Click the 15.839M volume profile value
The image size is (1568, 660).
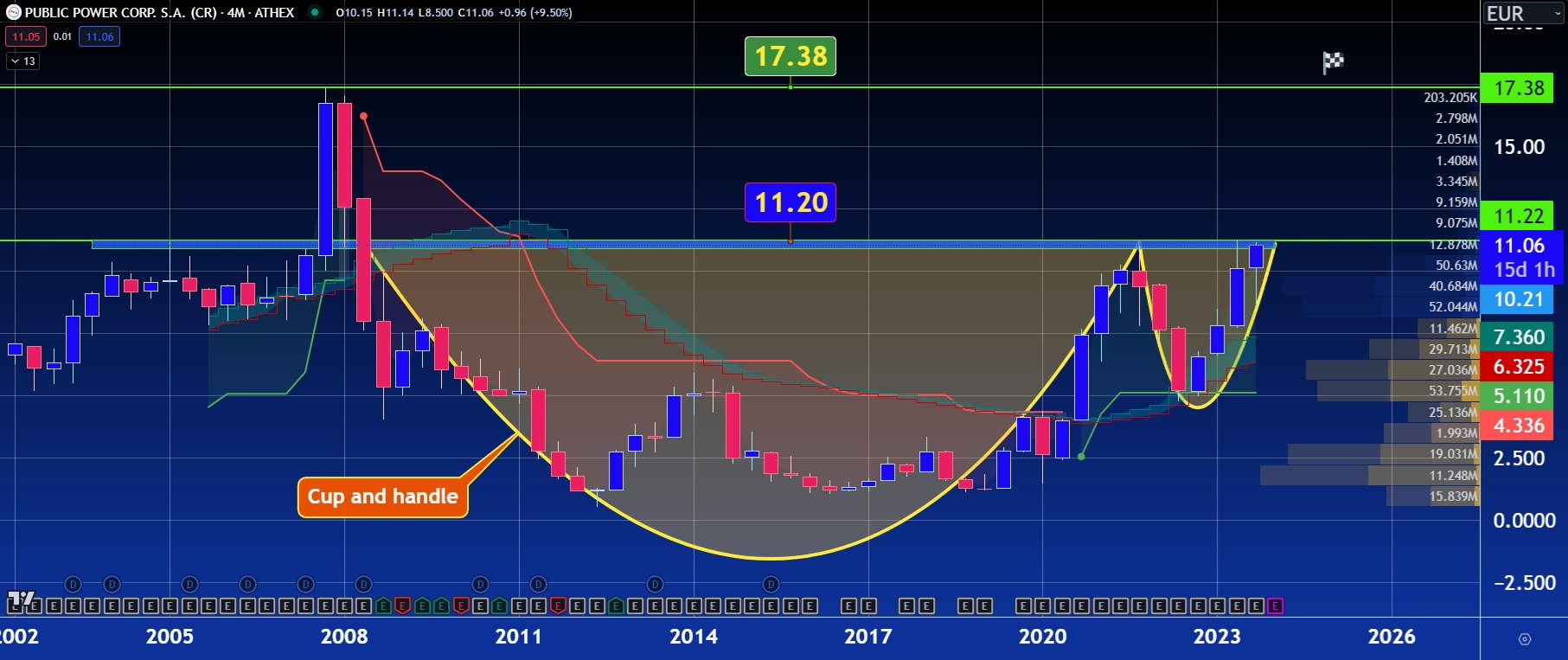(x=1453, y=497)
